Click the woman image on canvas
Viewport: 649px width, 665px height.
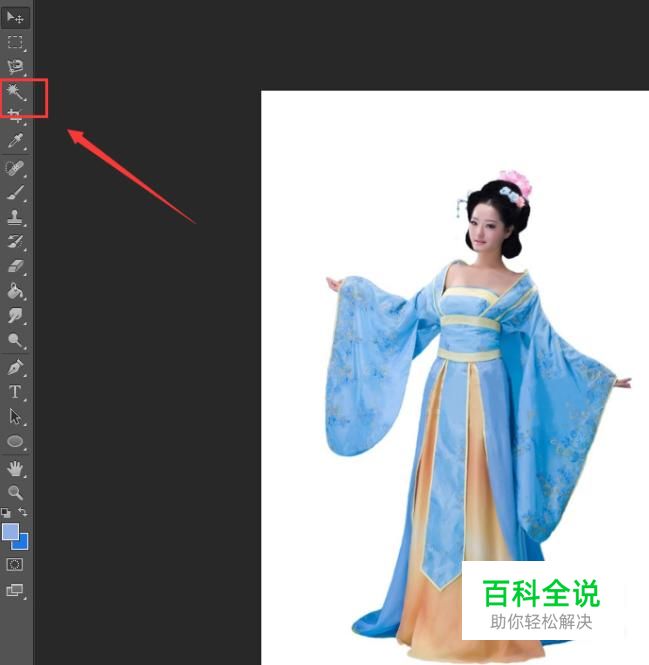(x=478, y=418)
